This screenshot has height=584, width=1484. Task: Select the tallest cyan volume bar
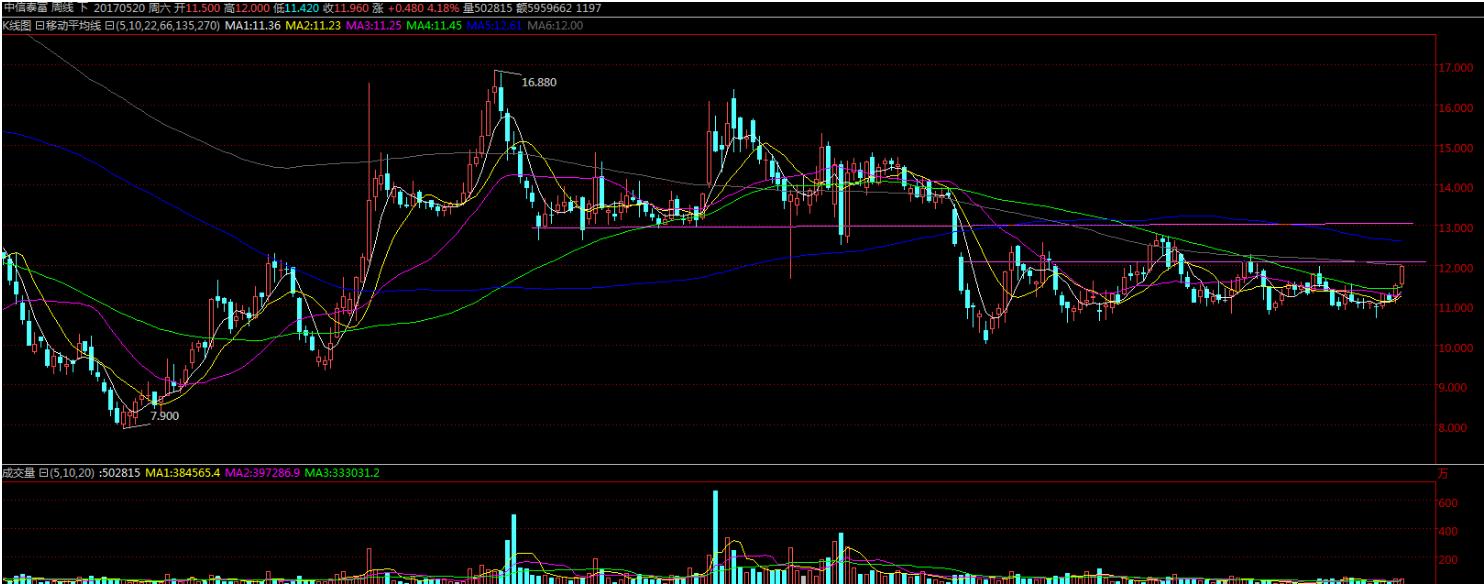tap(716, 536)
